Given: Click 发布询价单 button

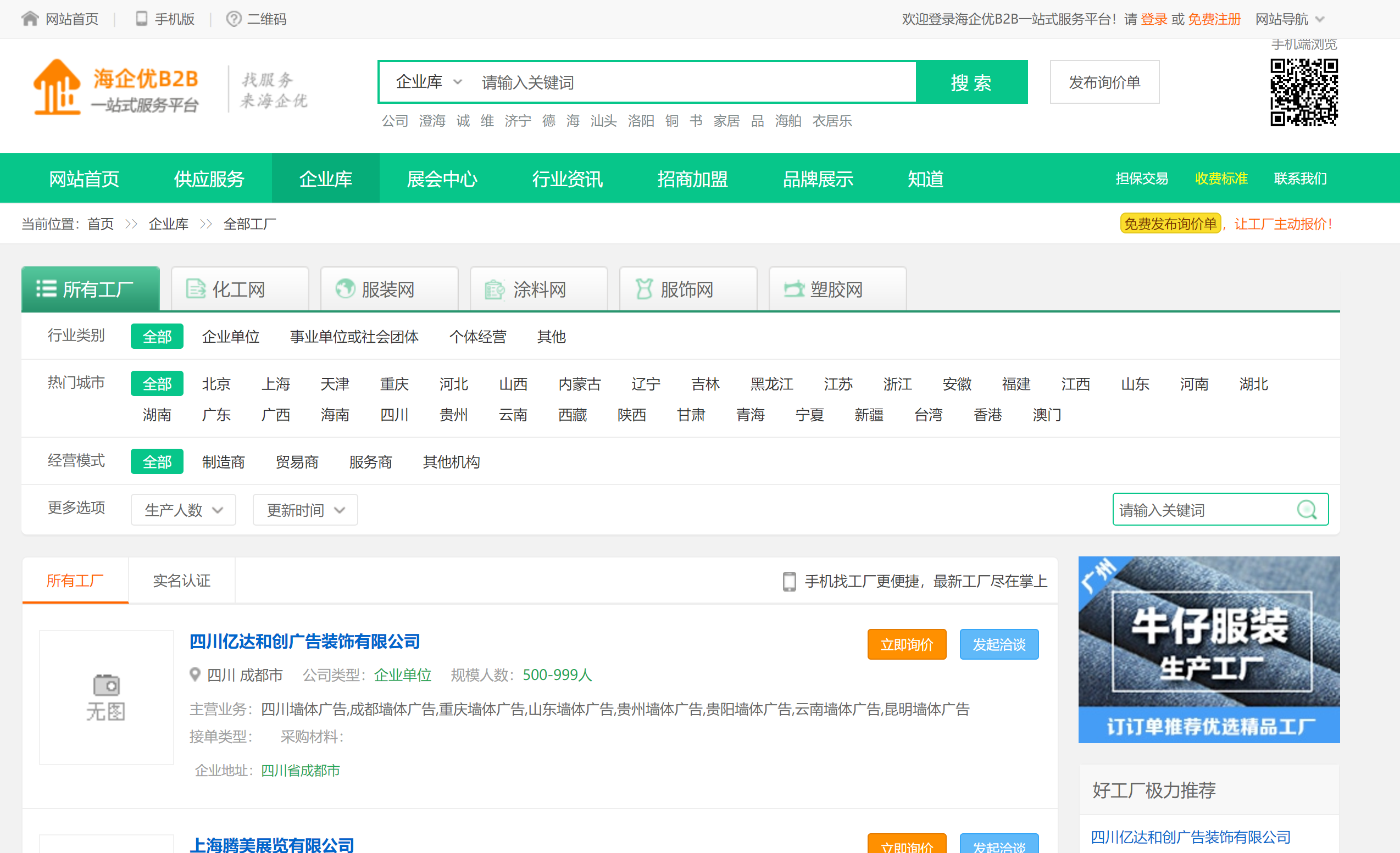Looking at the screenshot, I should click(x=1104, y=82).
